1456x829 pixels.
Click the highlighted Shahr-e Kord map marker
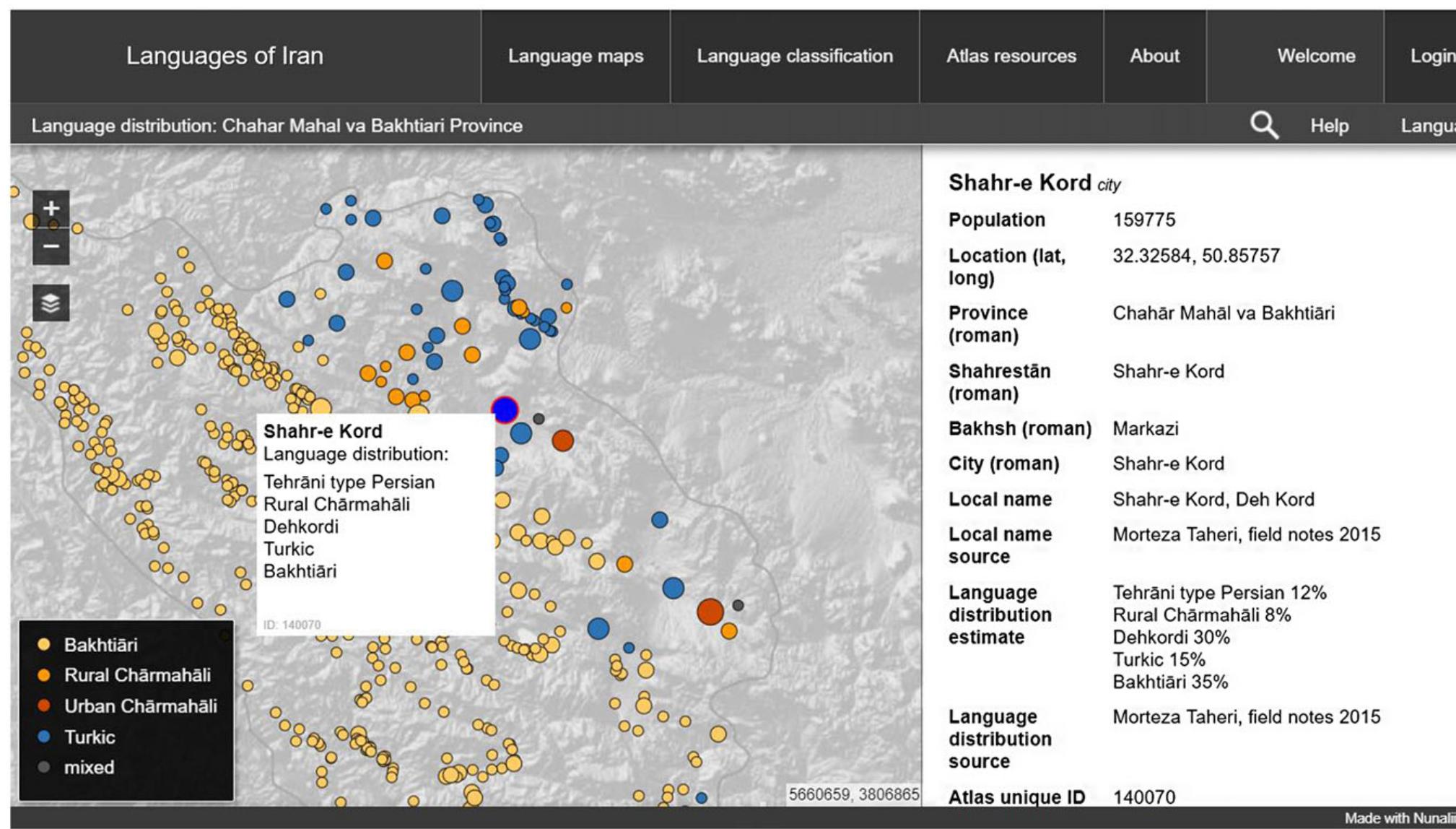505,410
